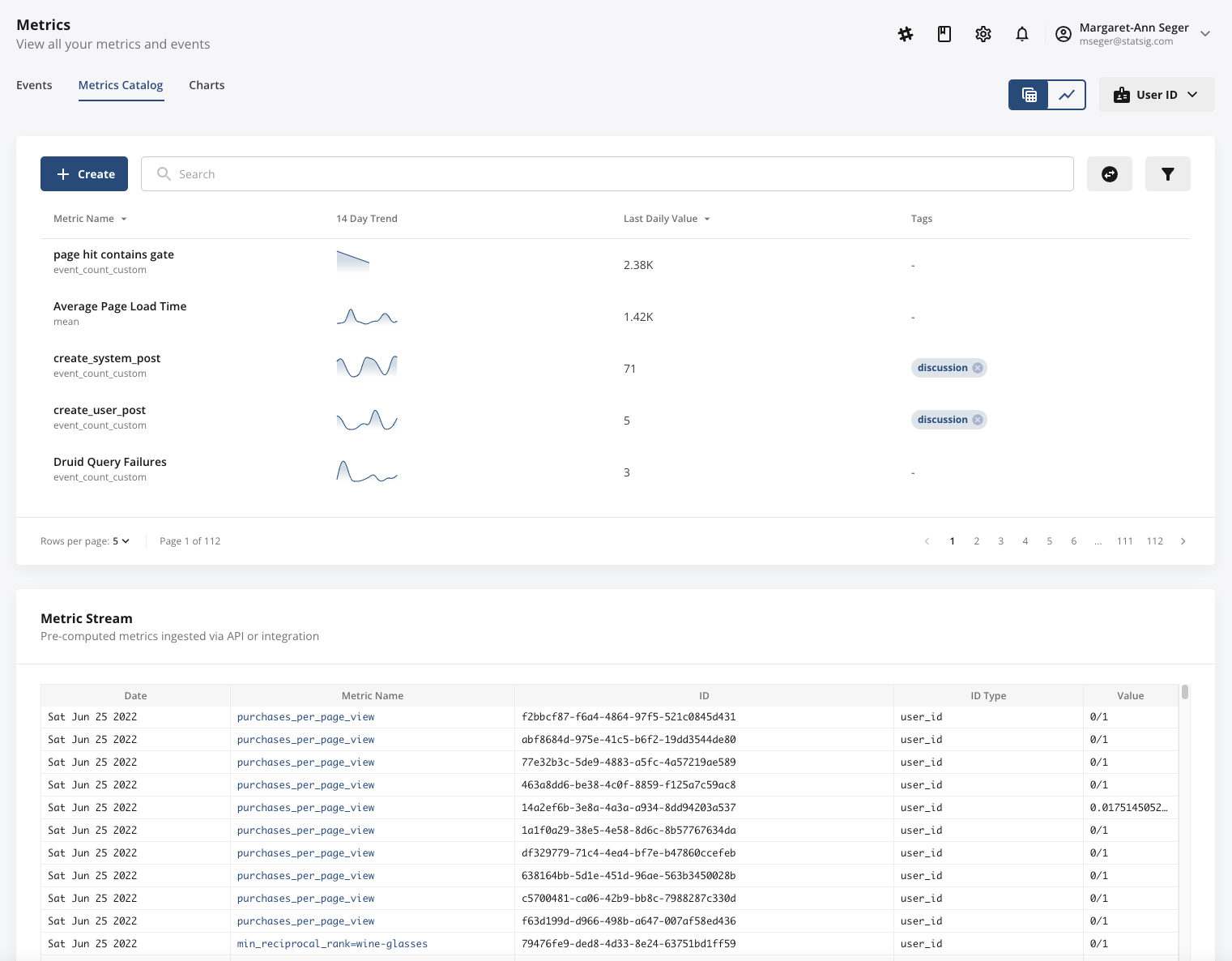
Task: Open the filter options for the catalog
Action: [1167, 173]
